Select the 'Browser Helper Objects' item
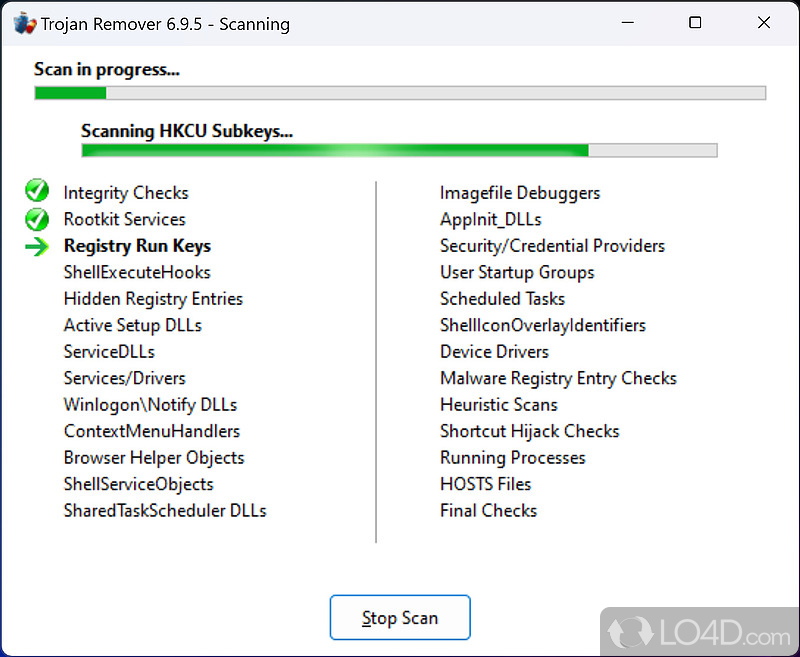Screen dimensions: 800x657 [x=154, y=458]
